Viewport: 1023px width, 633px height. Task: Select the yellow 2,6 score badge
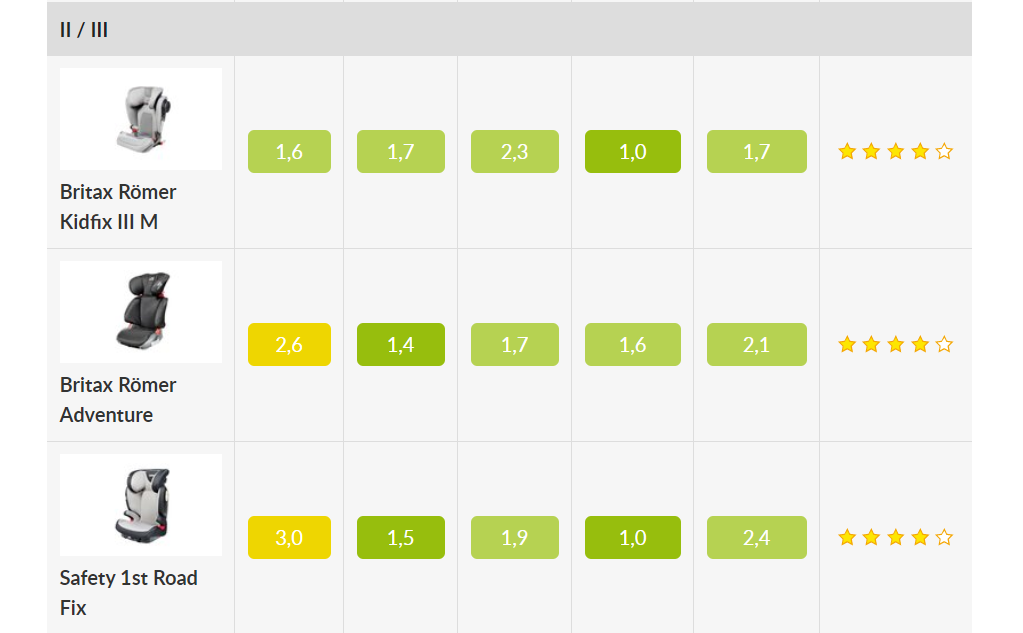(289, 345)
